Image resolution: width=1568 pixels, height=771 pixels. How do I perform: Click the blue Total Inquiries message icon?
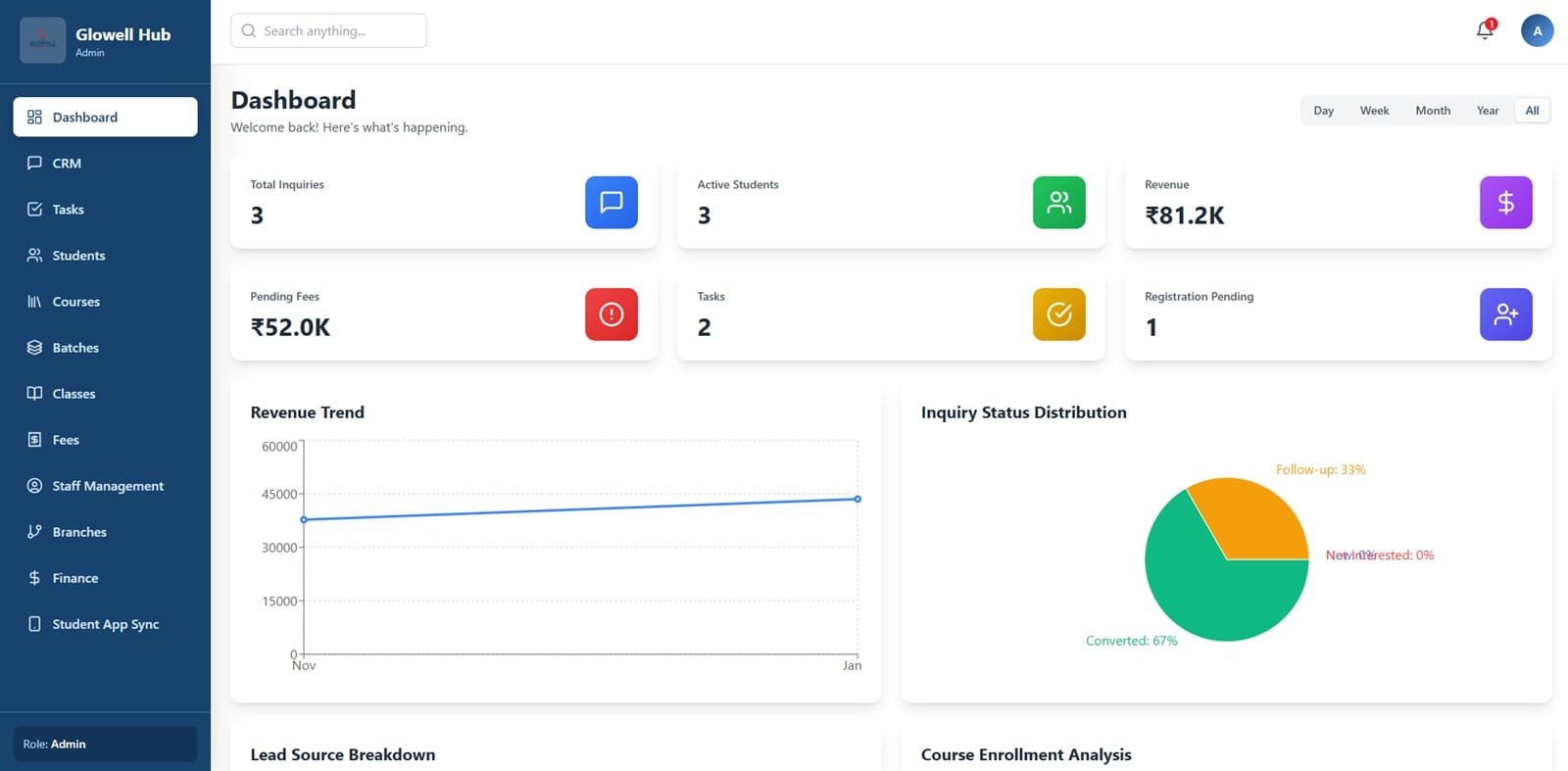pos(612,202)
